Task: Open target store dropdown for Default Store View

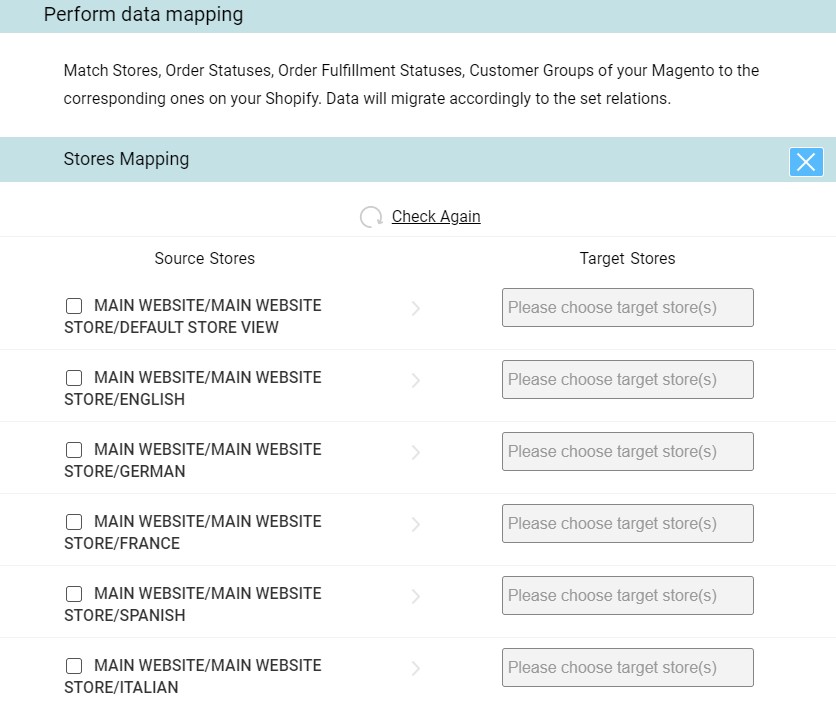Action: point(628,308)
